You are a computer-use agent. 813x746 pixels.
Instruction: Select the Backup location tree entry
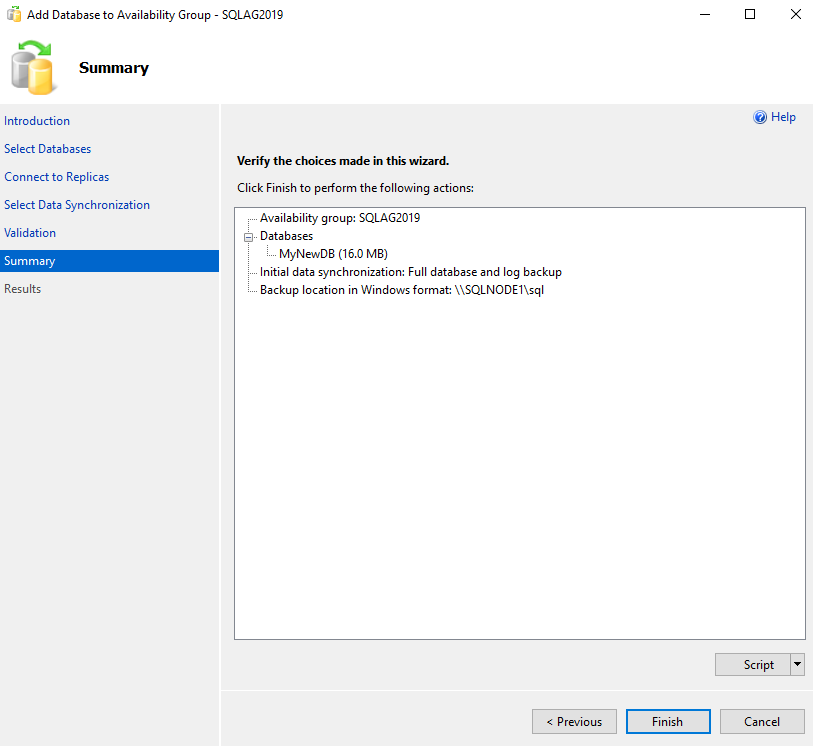click(401, 290)
